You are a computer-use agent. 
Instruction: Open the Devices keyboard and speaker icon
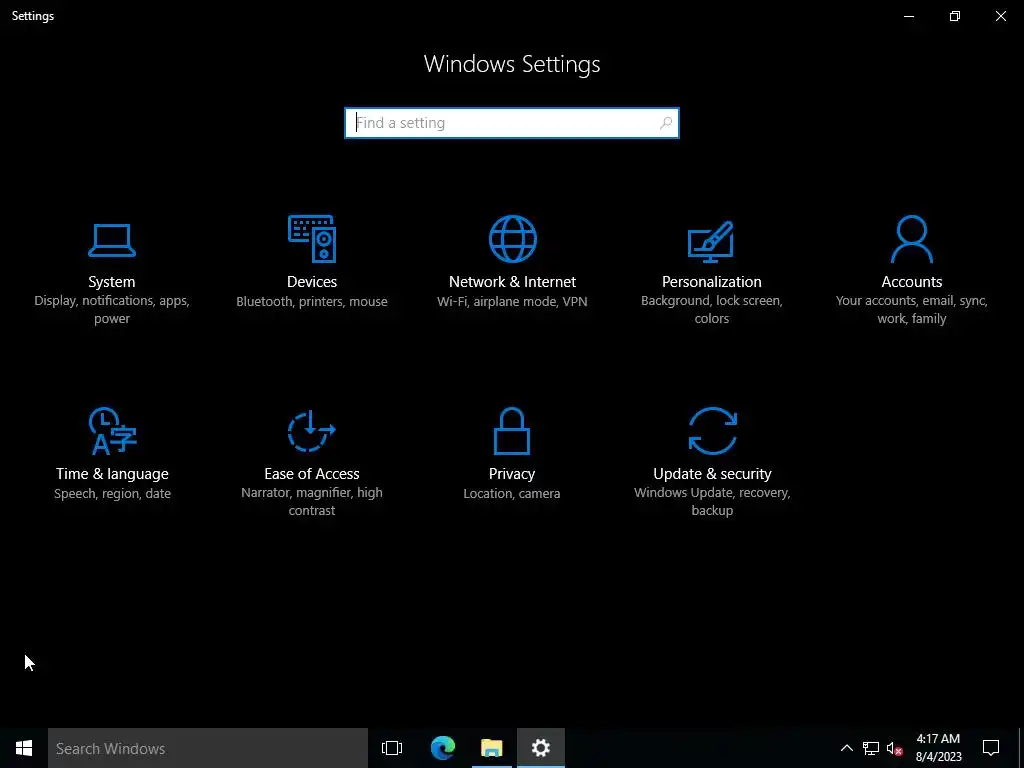coord(312,238)
